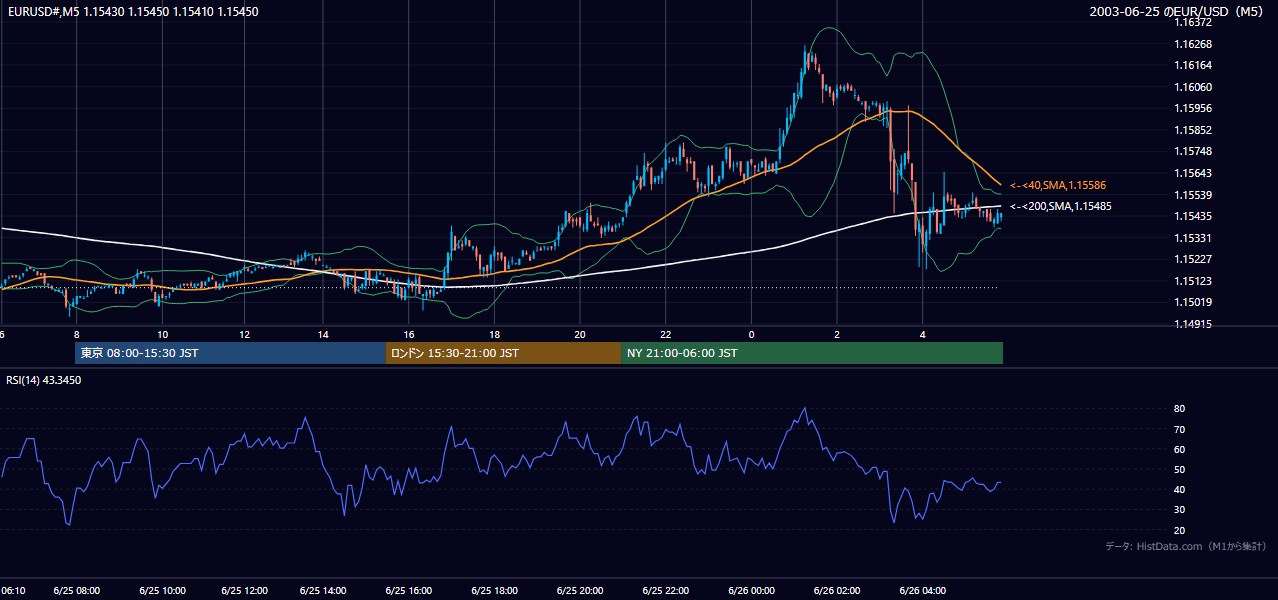This screenshot has height=600, width=1278.
Task: Click hour 2 tick under the price chart
Action: pyautogui.click(x=837, y=334)
